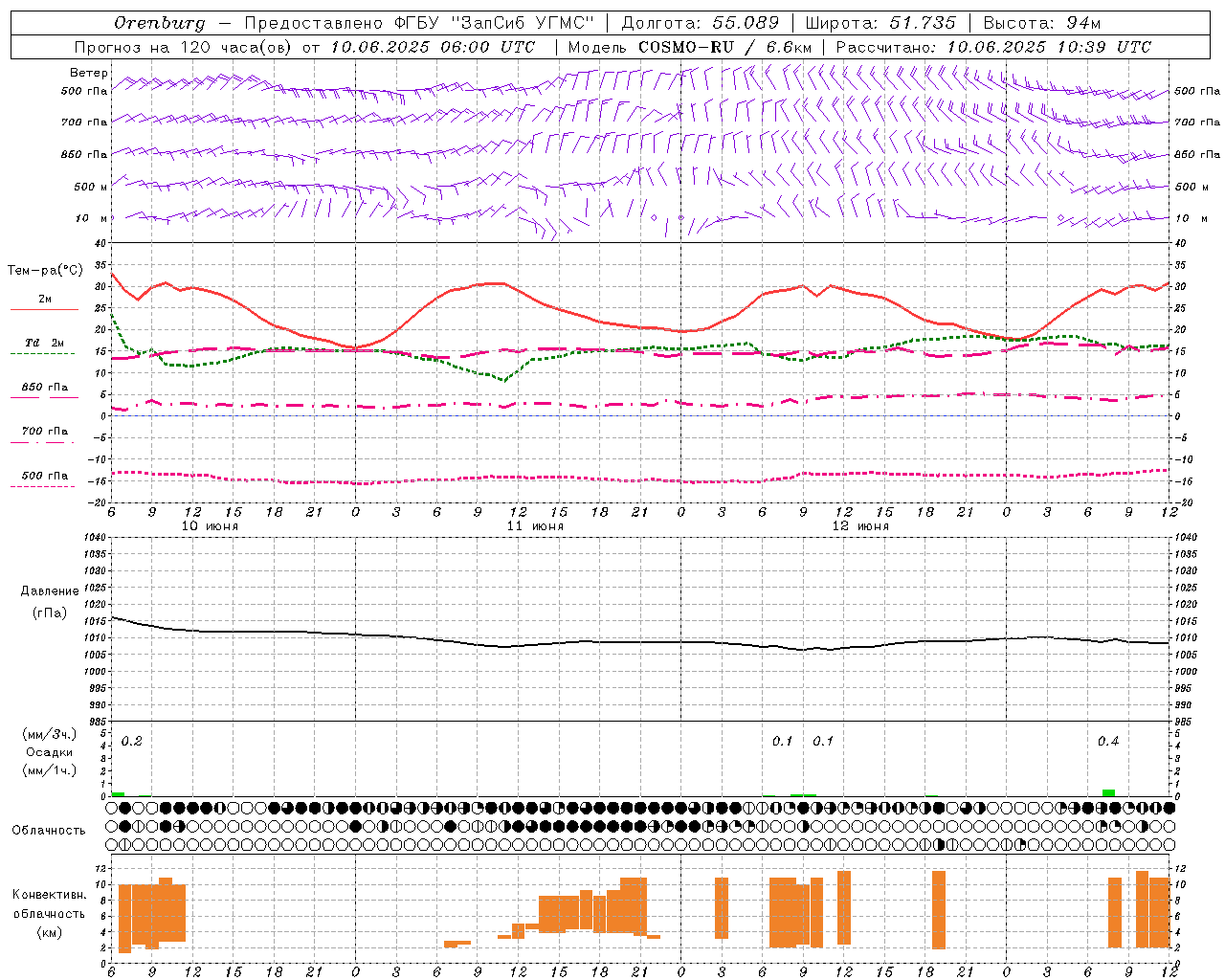1225x980 pixels.
Task: Click the "10 июня" date label
Action: pyautogui.click(x=210, y=526)
